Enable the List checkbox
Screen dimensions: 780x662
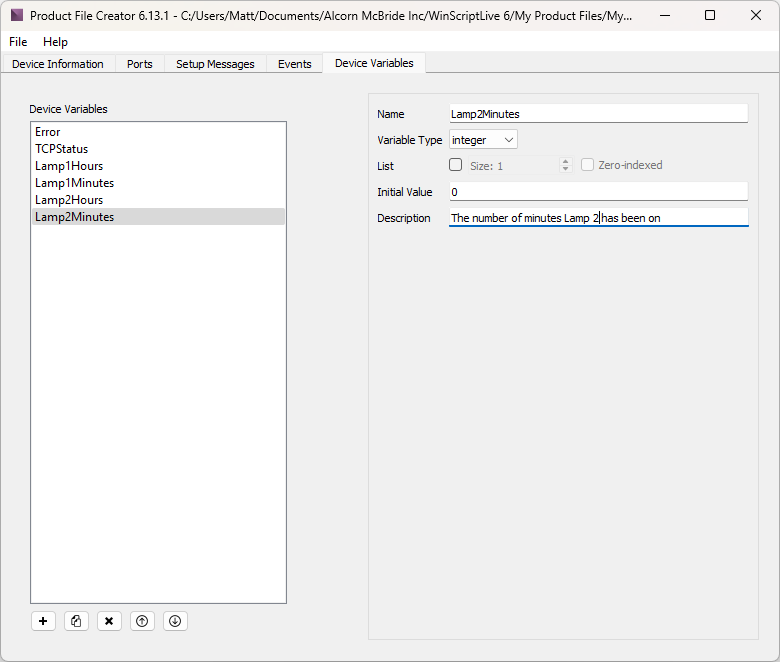click(x=456, y=165)
